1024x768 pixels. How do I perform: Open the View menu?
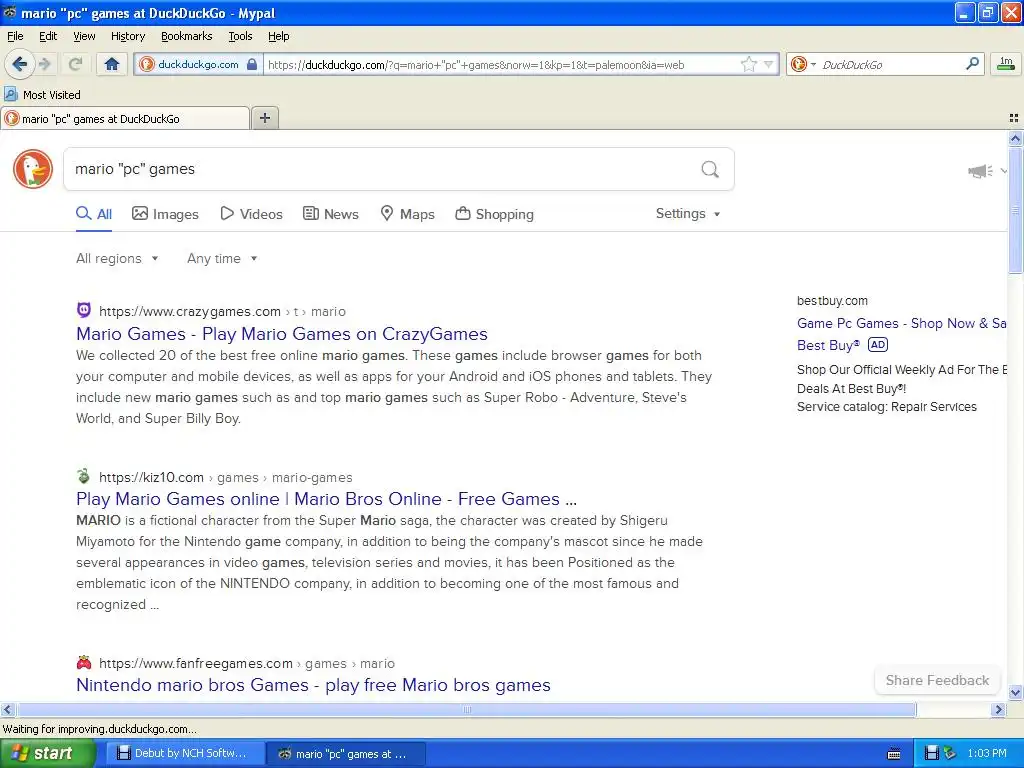click(x=84, y=36)
